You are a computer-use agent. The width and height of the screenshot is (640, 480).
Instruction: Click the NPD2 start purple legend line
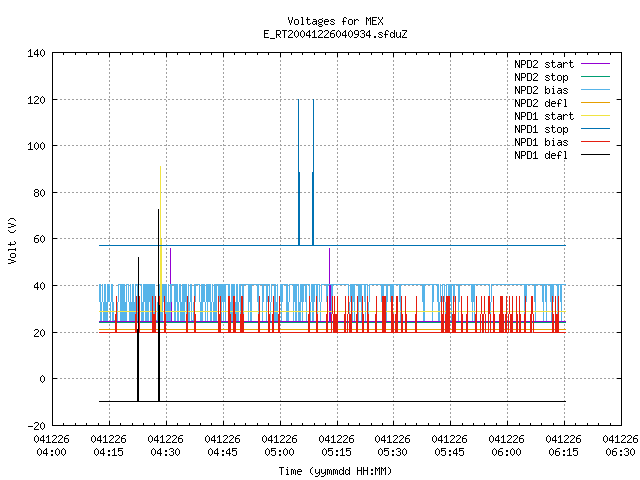click(x=595, y=64)
